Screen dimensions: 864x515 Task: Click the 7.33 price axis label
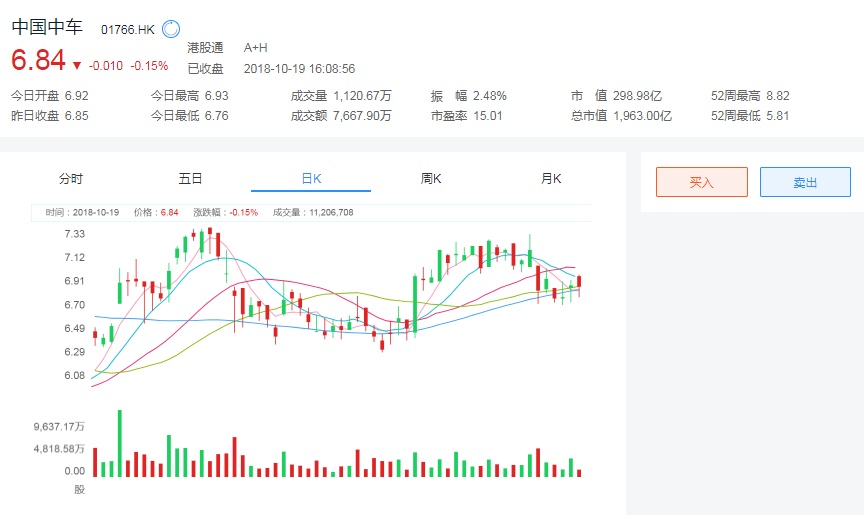click(x=74, y=233)
